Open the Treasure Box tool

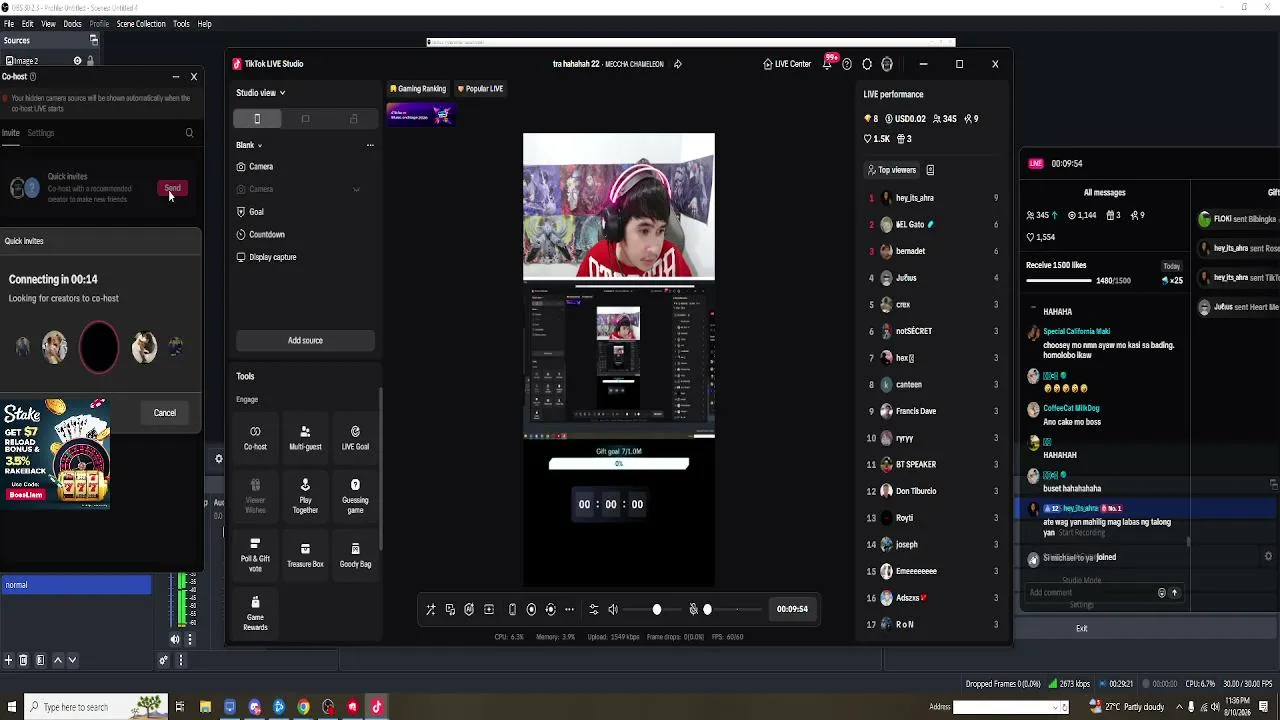[305, 555]
